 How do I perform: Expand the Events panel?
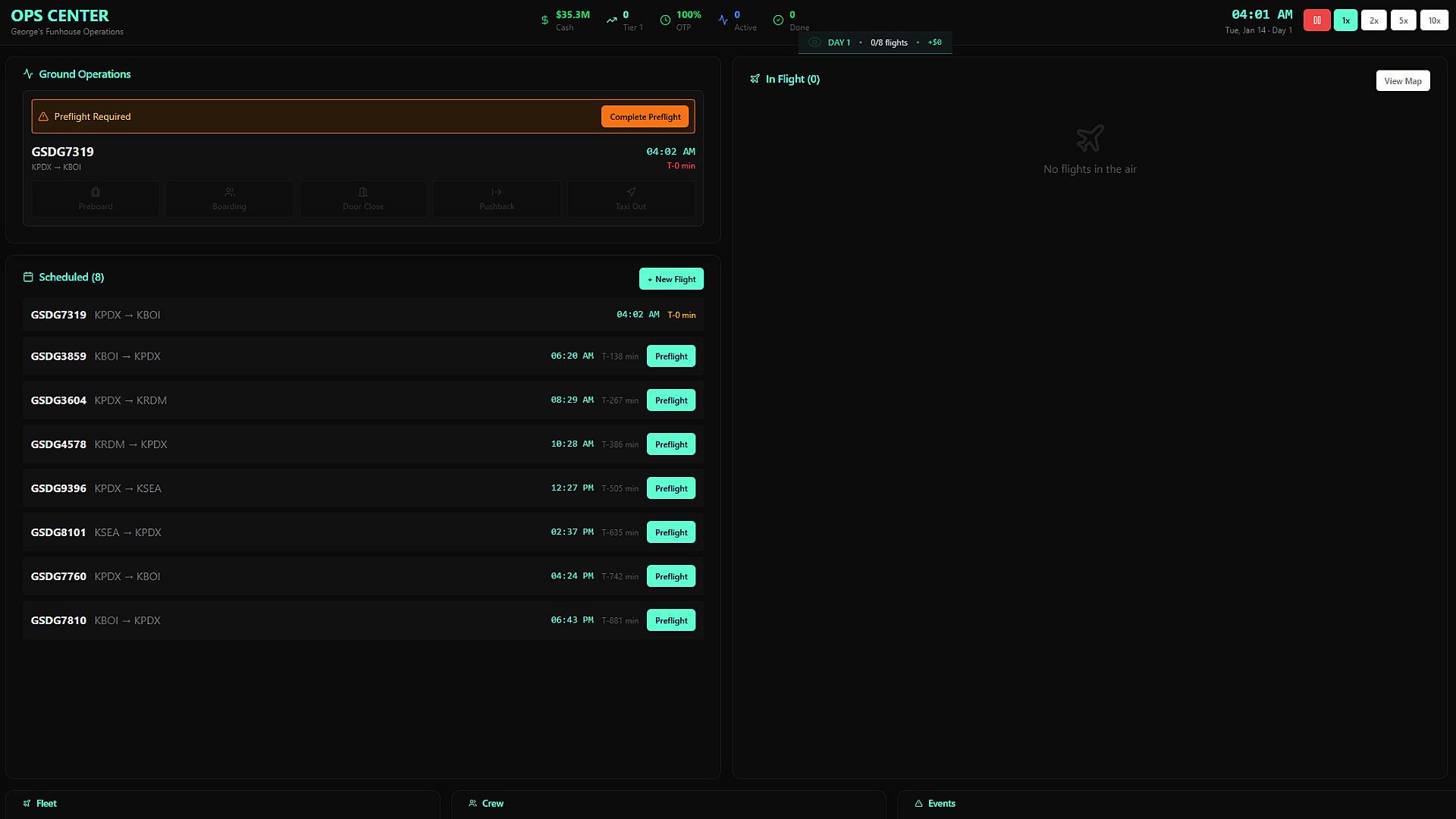pos(940,803)
